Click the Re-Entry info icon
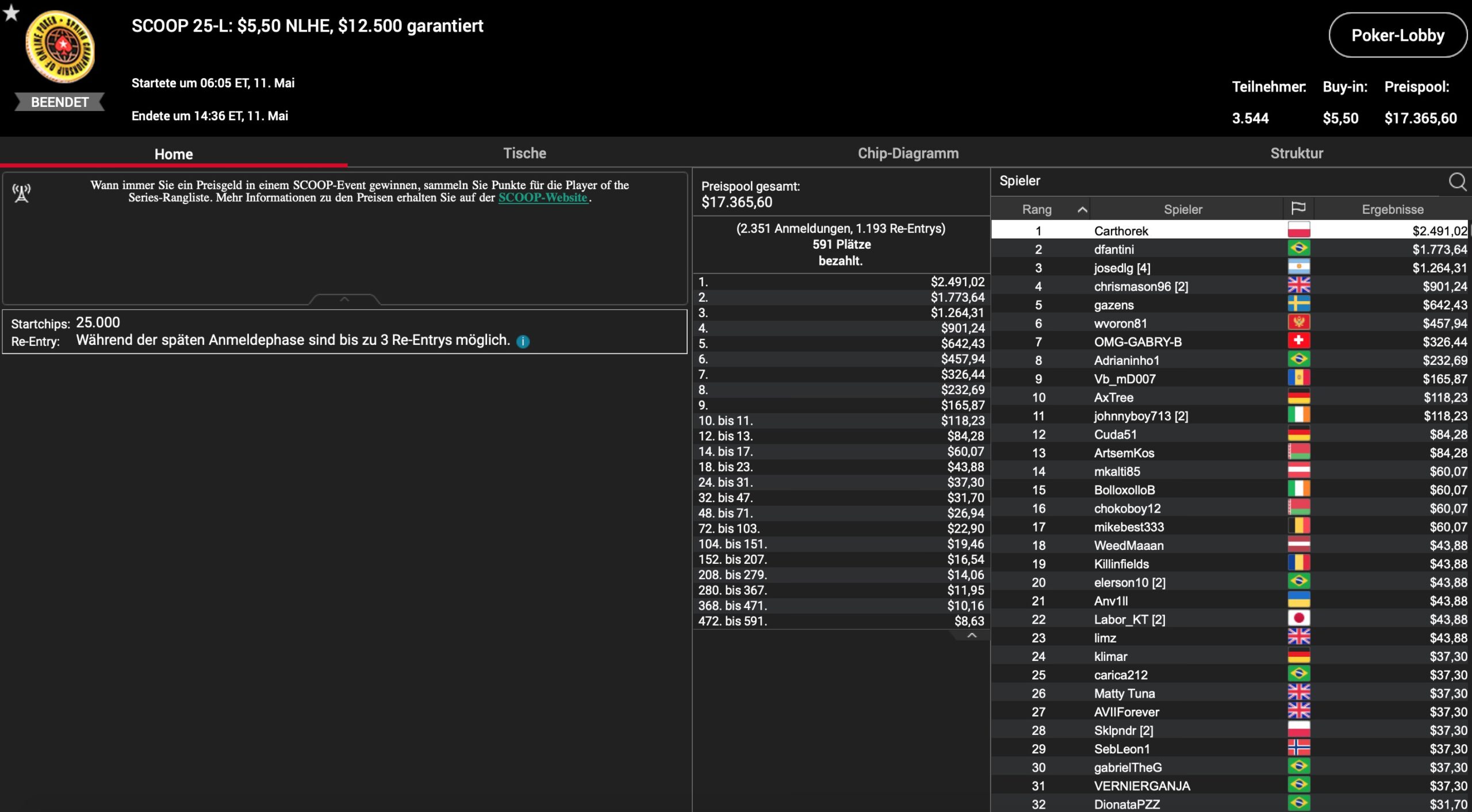The width and height of the screenshot is (1472, 812). pos(523,341)
